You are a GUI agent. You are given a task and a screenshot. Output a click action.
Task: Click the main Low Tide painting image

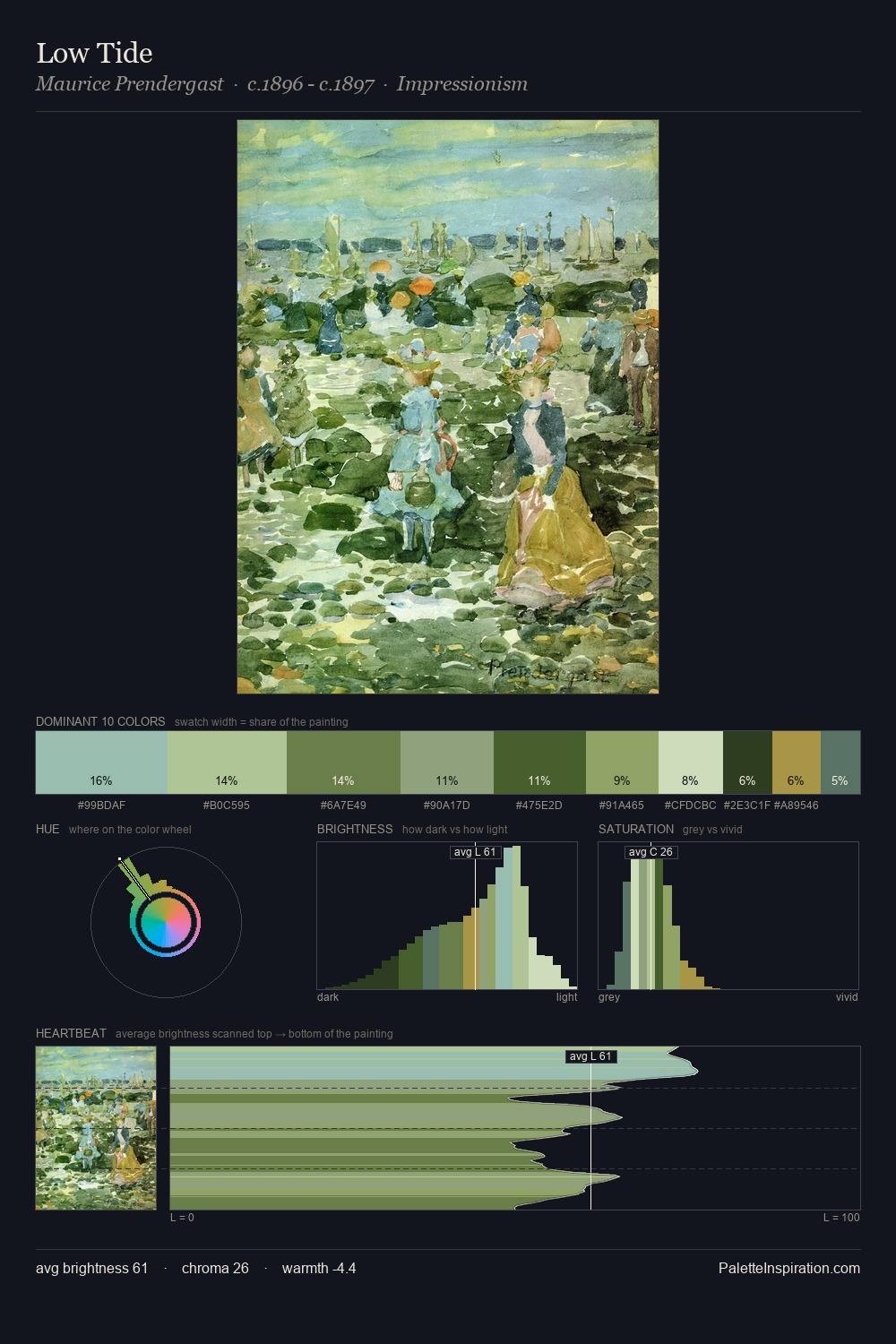tap(448, 407)
